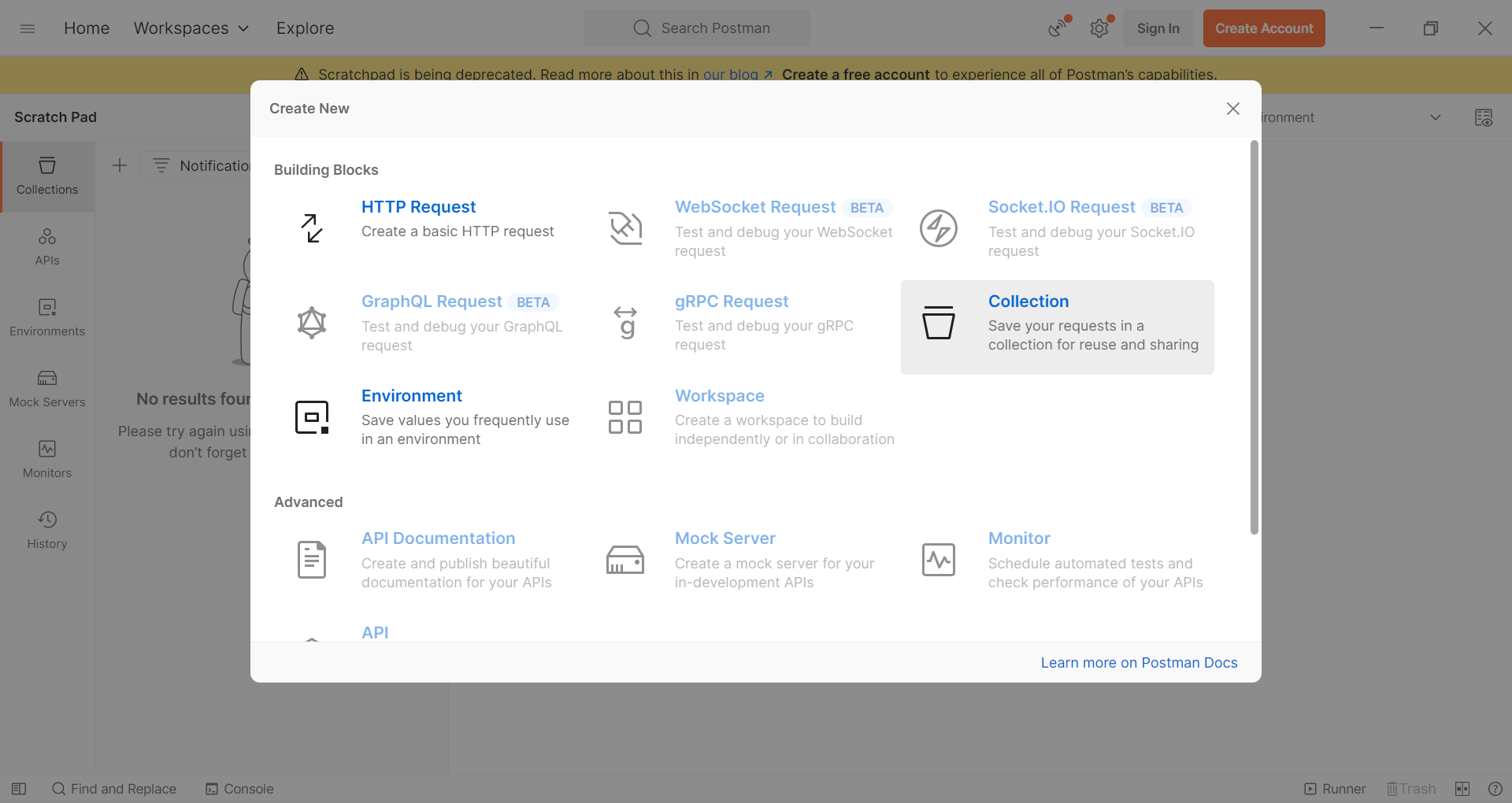Open Mock Servers sidebar panel
Image resolution: width=1512 pixels, height=803 pixels.
click(x=47, y=388)
